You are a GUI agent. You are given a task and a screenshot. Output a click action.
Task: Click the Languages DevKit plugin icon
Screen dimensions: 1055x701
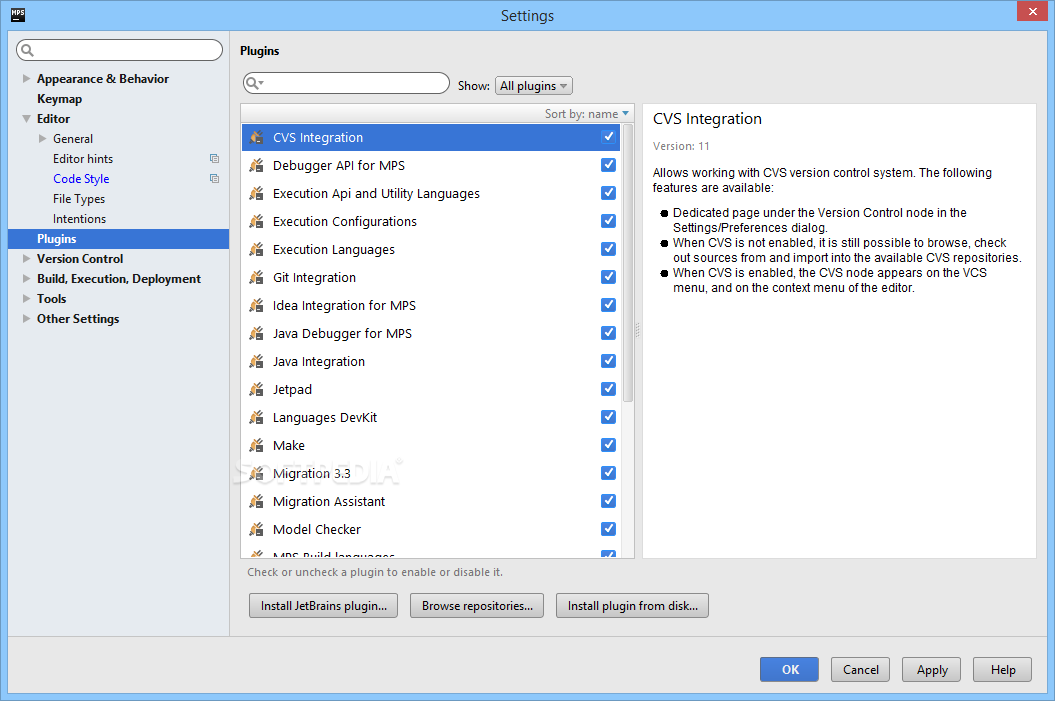tap(256, 418)
